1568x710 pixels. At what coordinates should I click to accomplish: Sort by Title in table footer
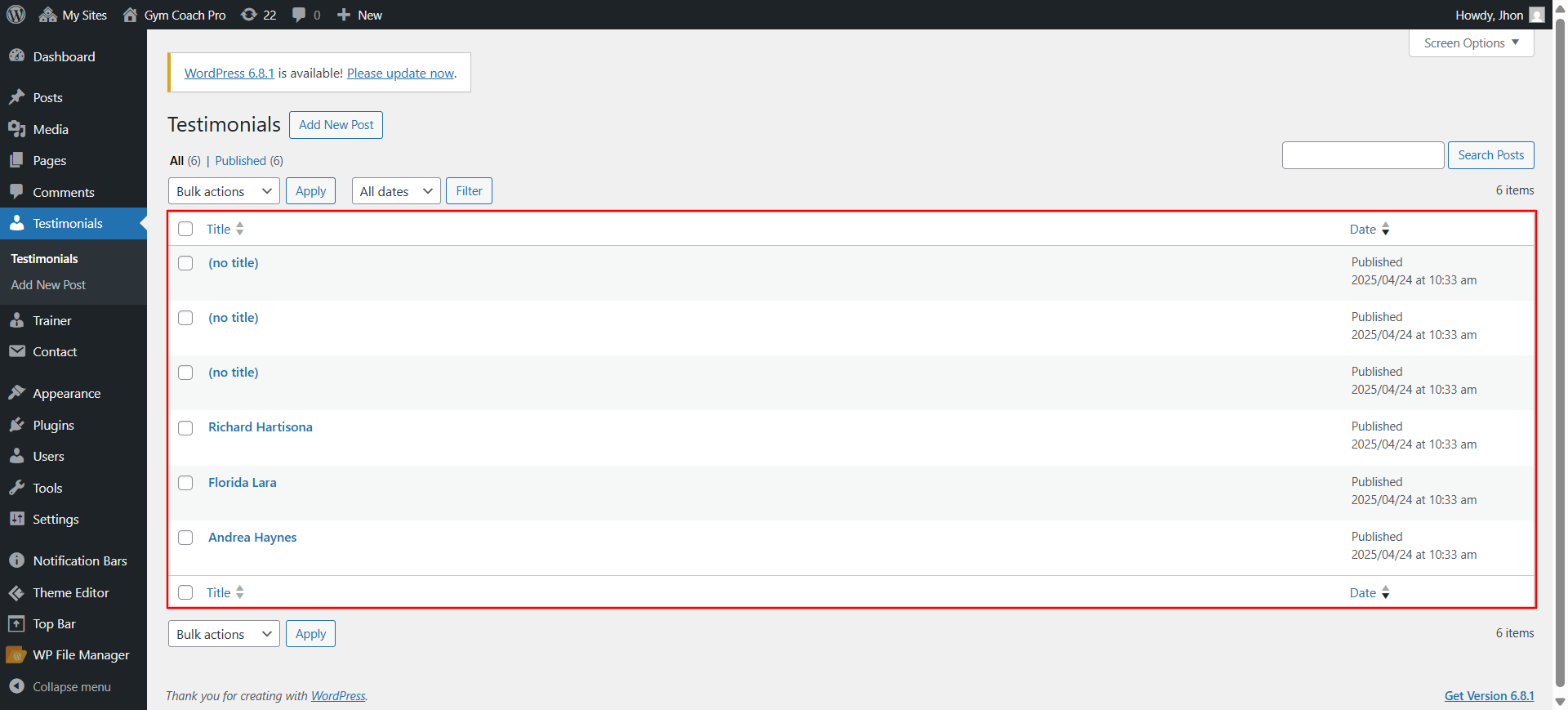click(225, 592)
